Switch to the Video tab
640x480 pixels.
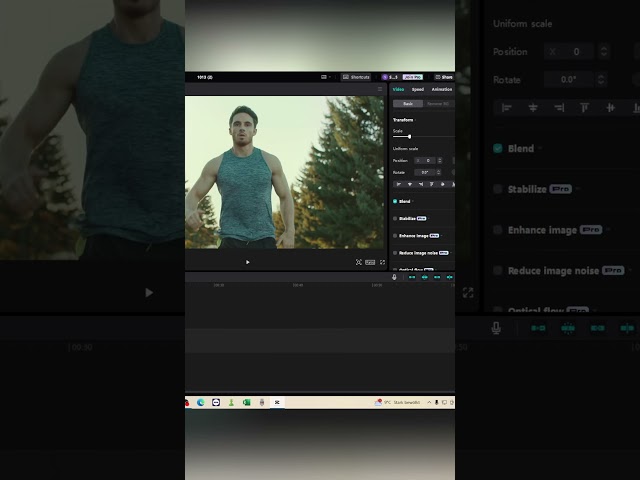(x=398, y=89)
